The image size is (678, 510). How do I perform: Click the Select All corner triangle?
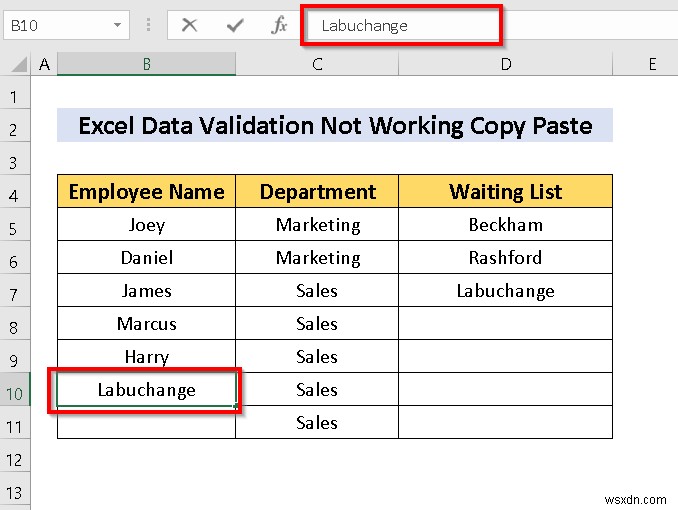pos(20,64)
